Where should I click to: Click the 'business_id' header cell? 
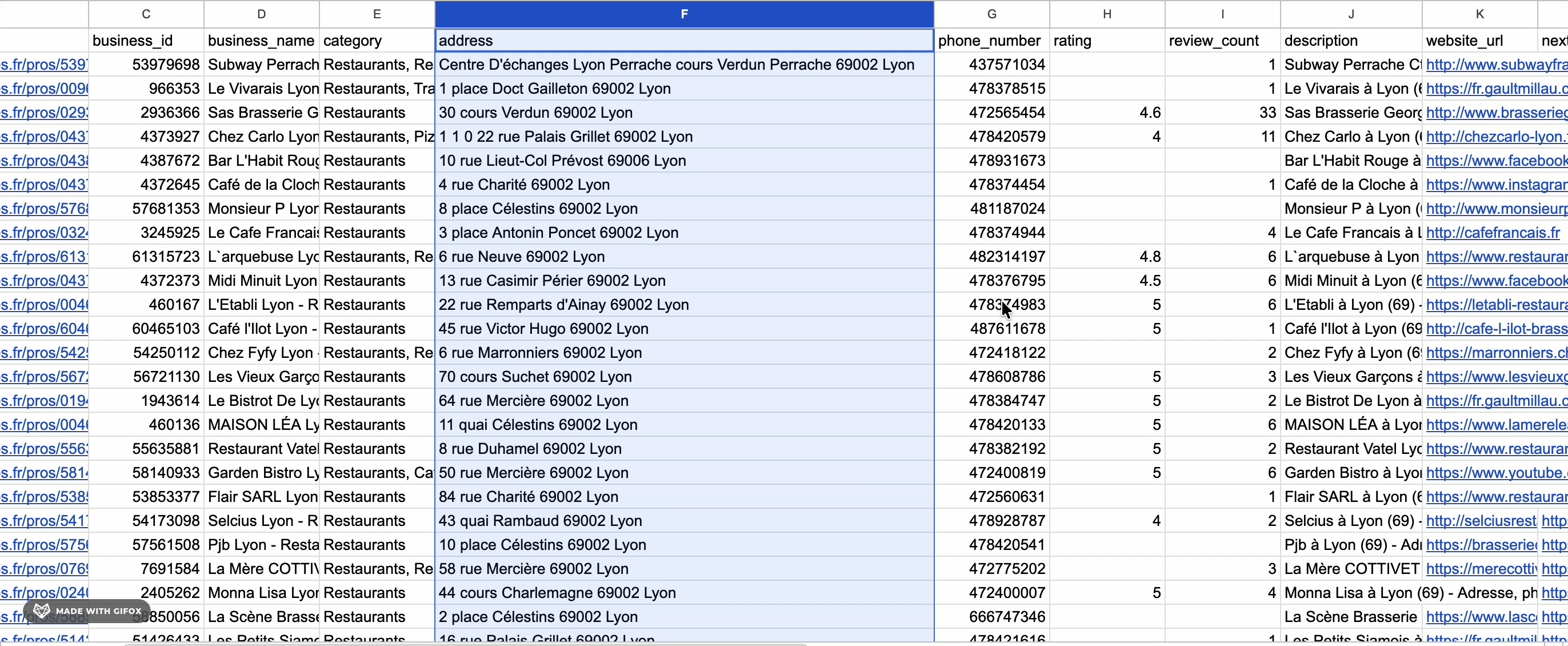tap(146, 40)
